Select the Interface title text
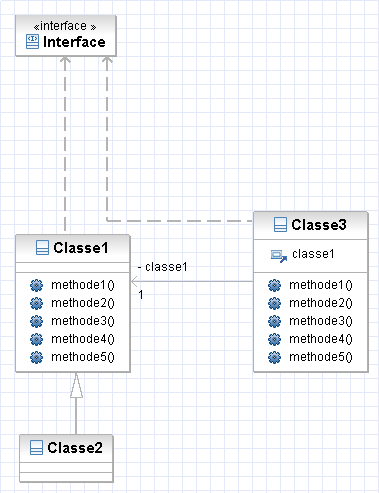 point(74,42)
